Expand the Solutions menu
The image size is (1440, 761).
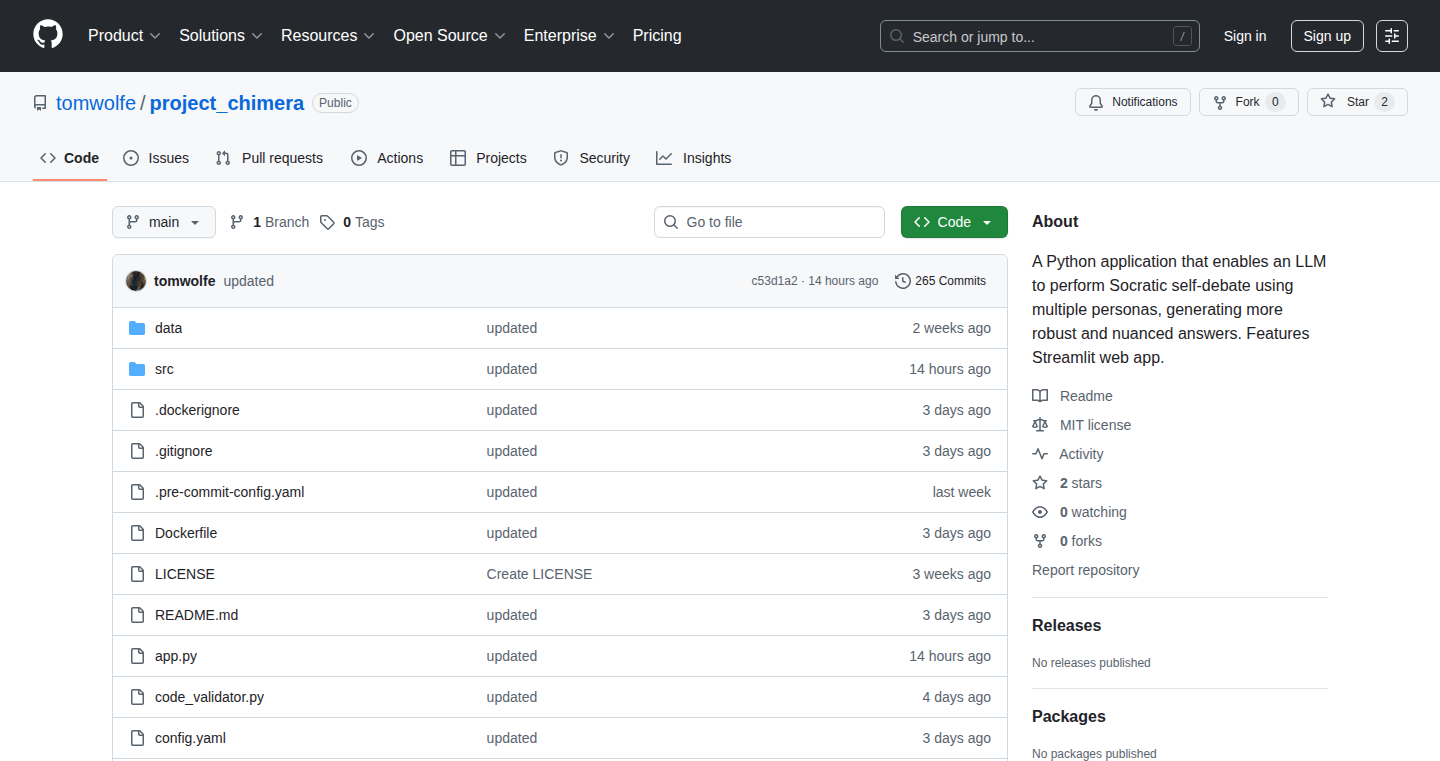click(221, 35)
